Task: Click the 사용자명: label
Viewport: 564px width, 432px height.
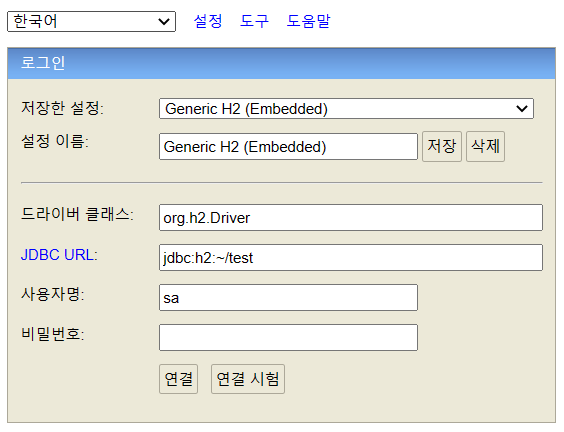Action: 53,294
